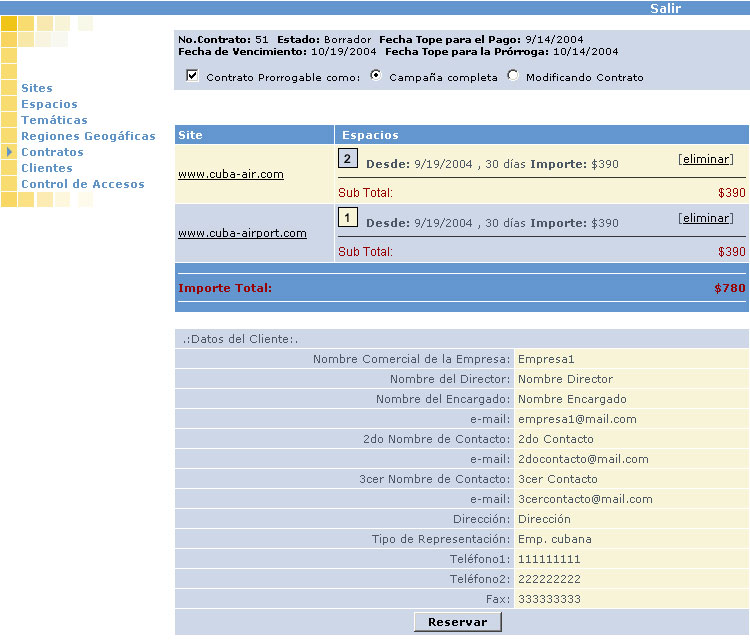750x642 pixels.
Task: Select the Campaña completa radio option
Action: [x=376, y=76]
